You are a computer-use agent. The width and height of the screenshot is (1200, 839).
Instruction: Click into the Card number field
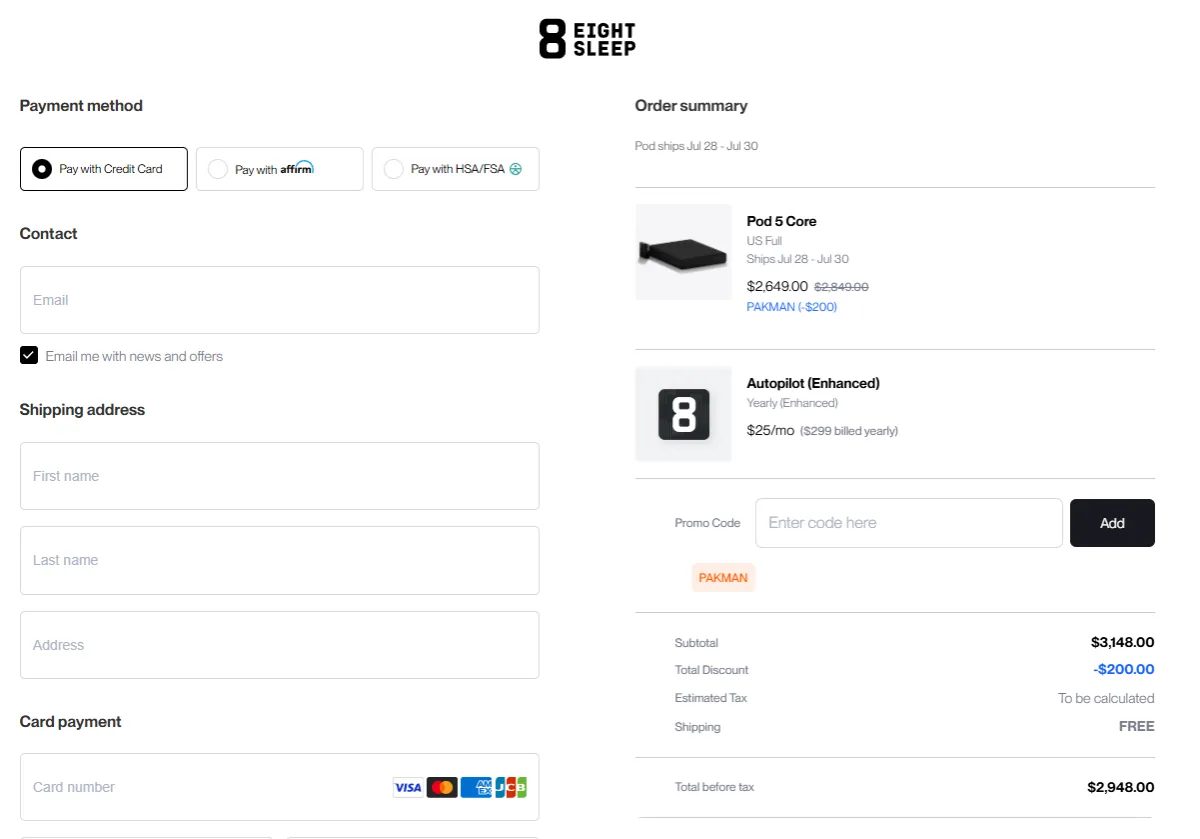click(x=200, y=787)
